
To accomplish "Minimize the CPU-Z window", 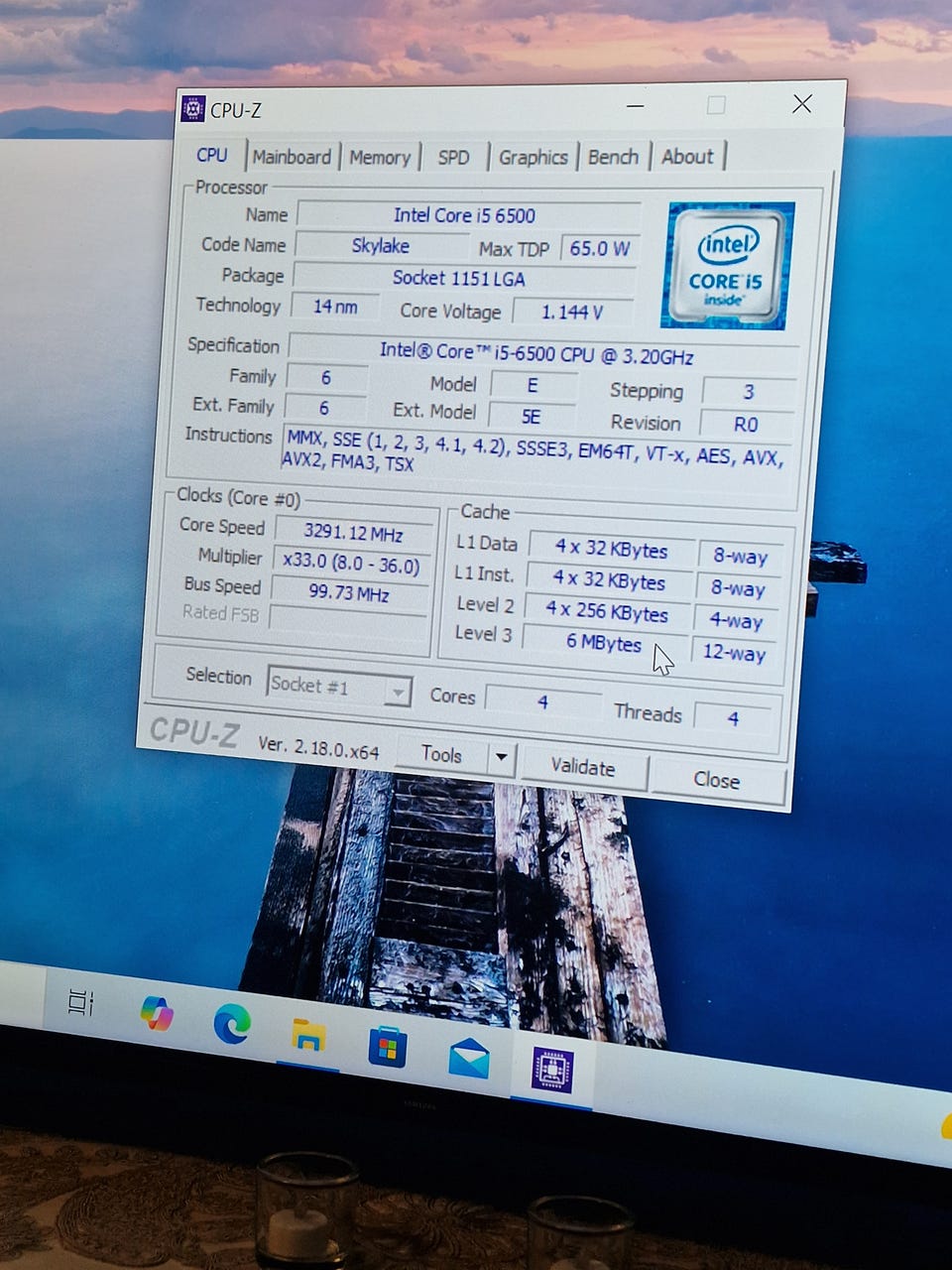I will pos(635,104).
